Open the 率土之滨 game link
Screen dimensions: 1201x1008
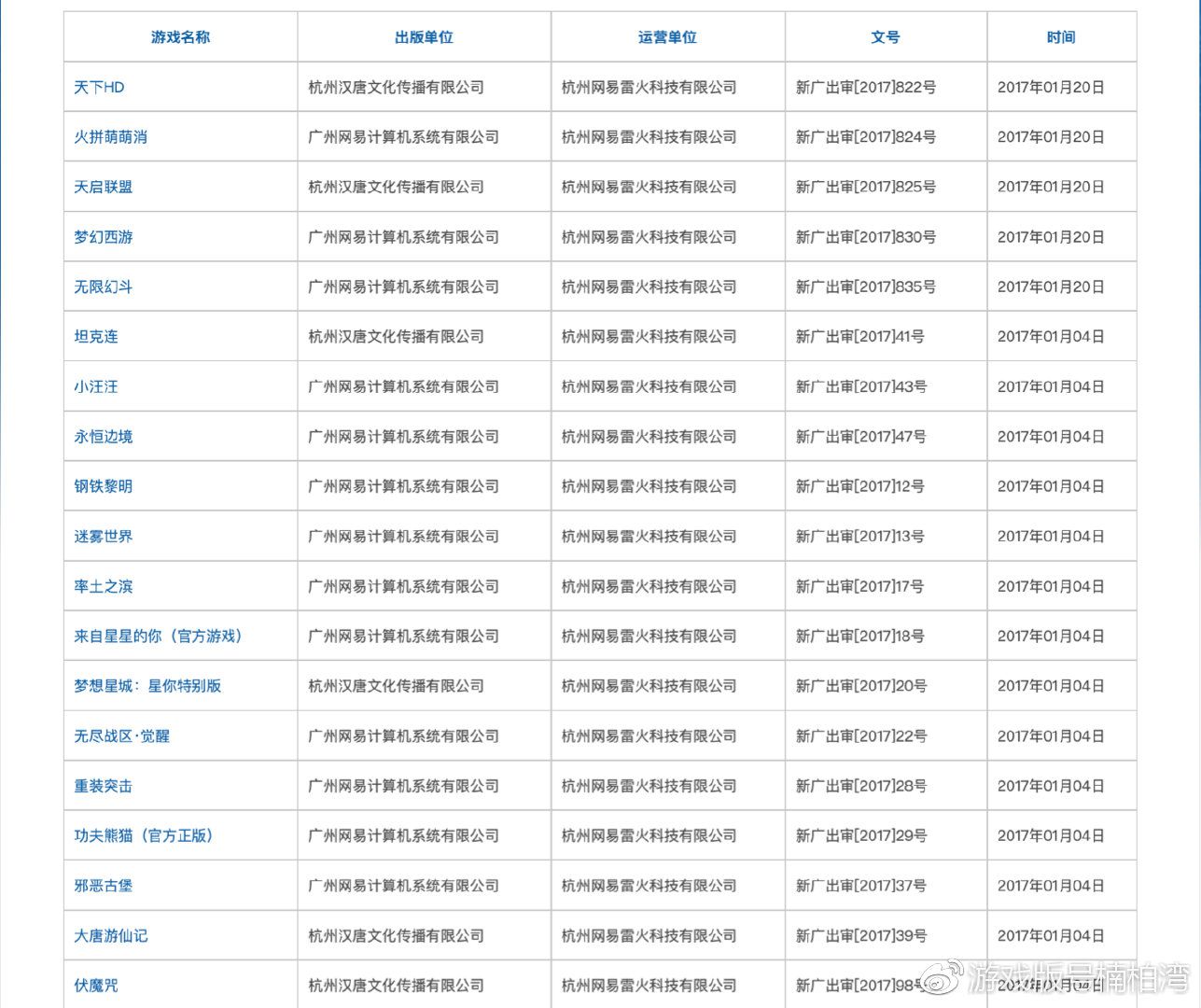pyautogui.click(x=104, y=586)
